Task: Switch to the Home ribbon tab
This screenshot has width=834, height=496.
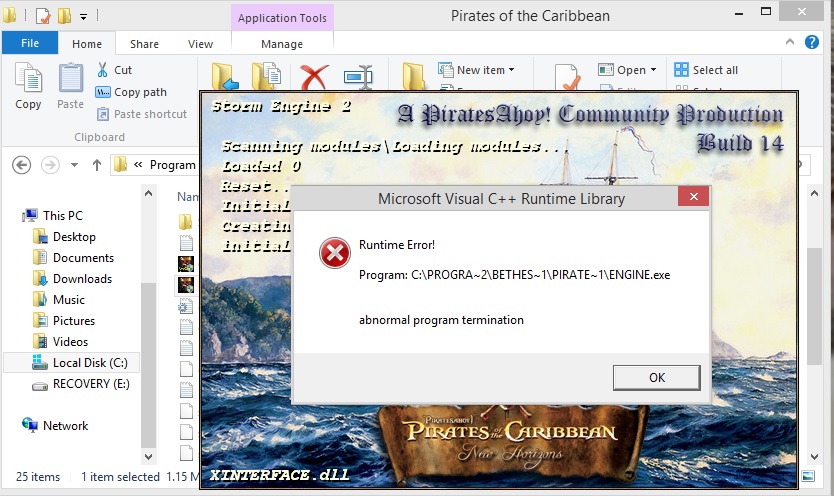Action: click(x=87, y=44)
